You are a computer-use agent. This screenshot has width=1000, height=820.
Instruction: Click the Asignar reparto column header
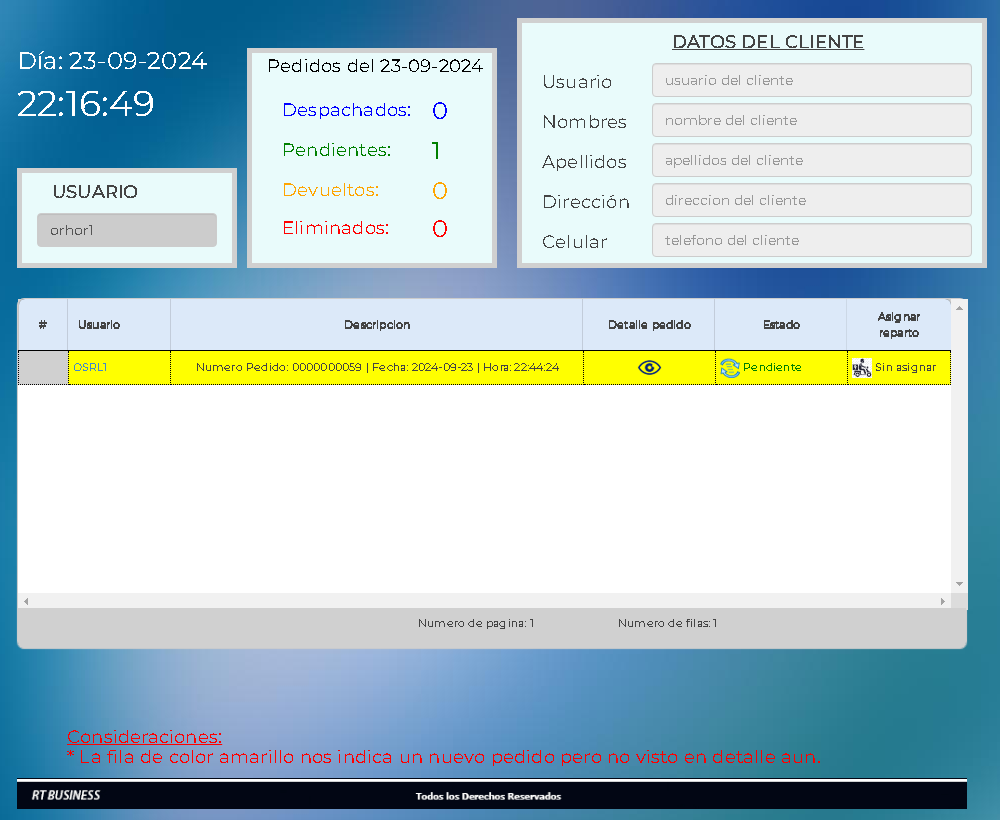(898, 325)
